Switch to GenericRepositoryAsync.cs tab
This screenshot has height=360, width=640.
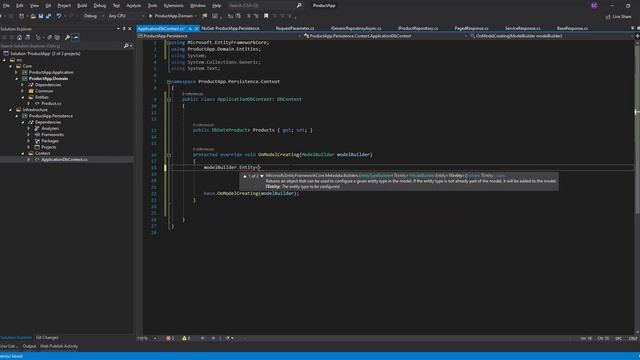[356, 29]
